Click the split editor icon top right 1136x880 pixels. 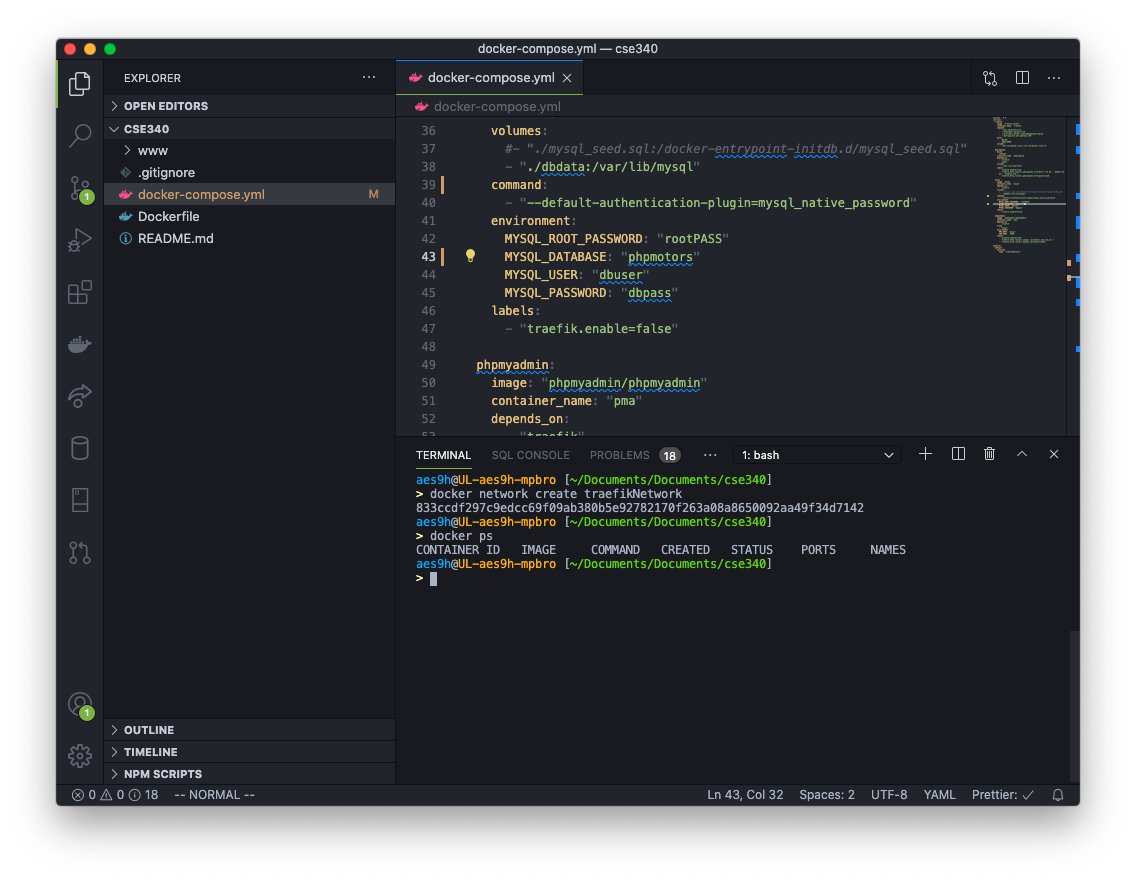pyautogui.click(x=1021, y=77)
